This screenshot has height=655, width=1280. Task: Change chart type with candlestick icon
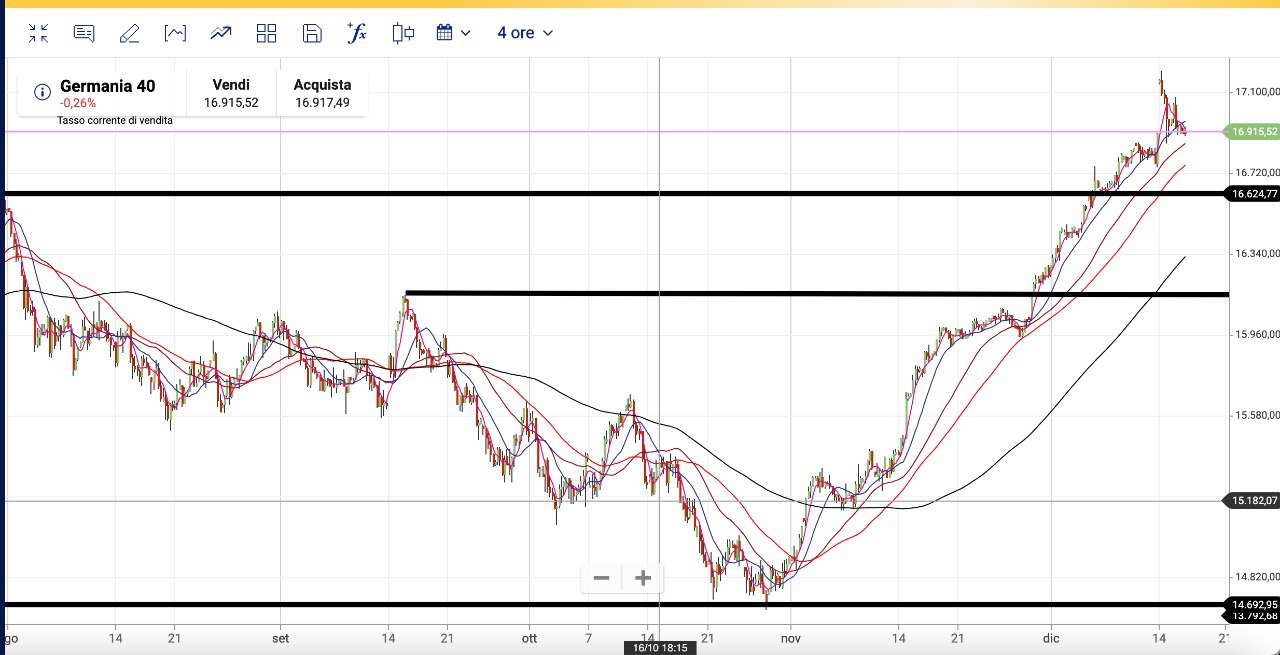pos(403,33)
